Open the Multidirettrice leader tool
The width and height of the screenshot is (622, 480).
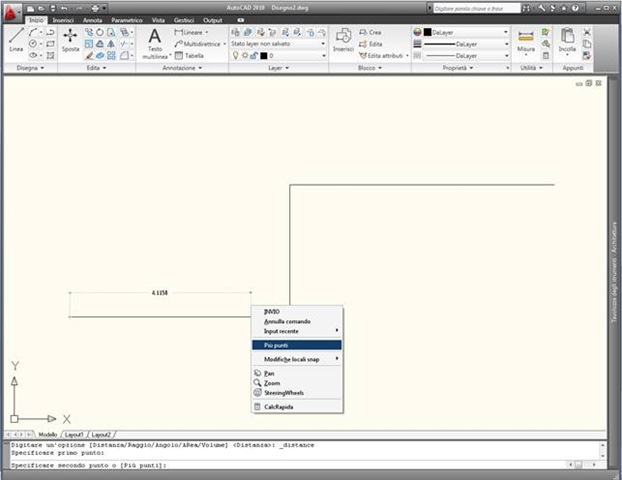[x=200, y=44]
